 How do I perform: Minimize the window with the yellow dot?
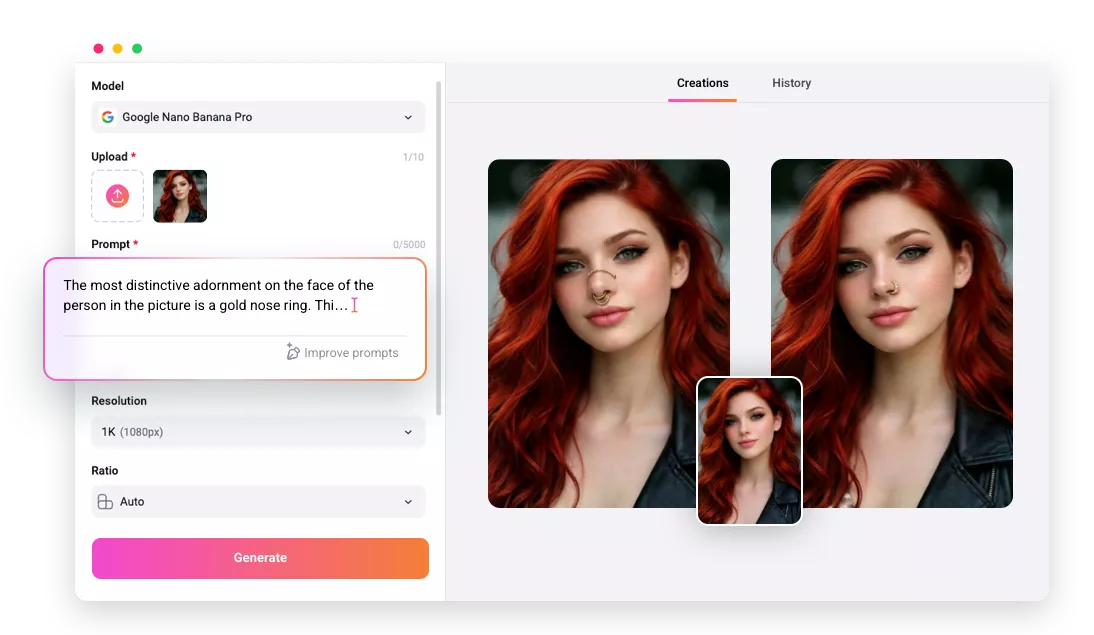[x=117, y=48]
